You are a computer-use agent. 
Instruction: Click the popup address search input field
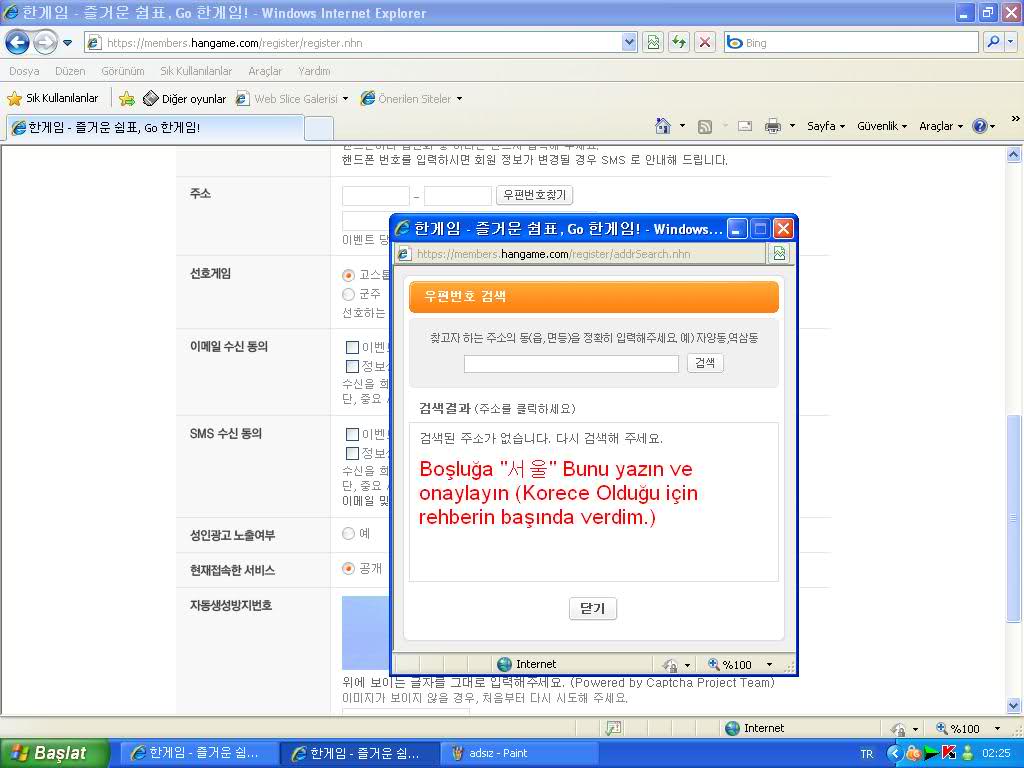click(x=571, y=364)
